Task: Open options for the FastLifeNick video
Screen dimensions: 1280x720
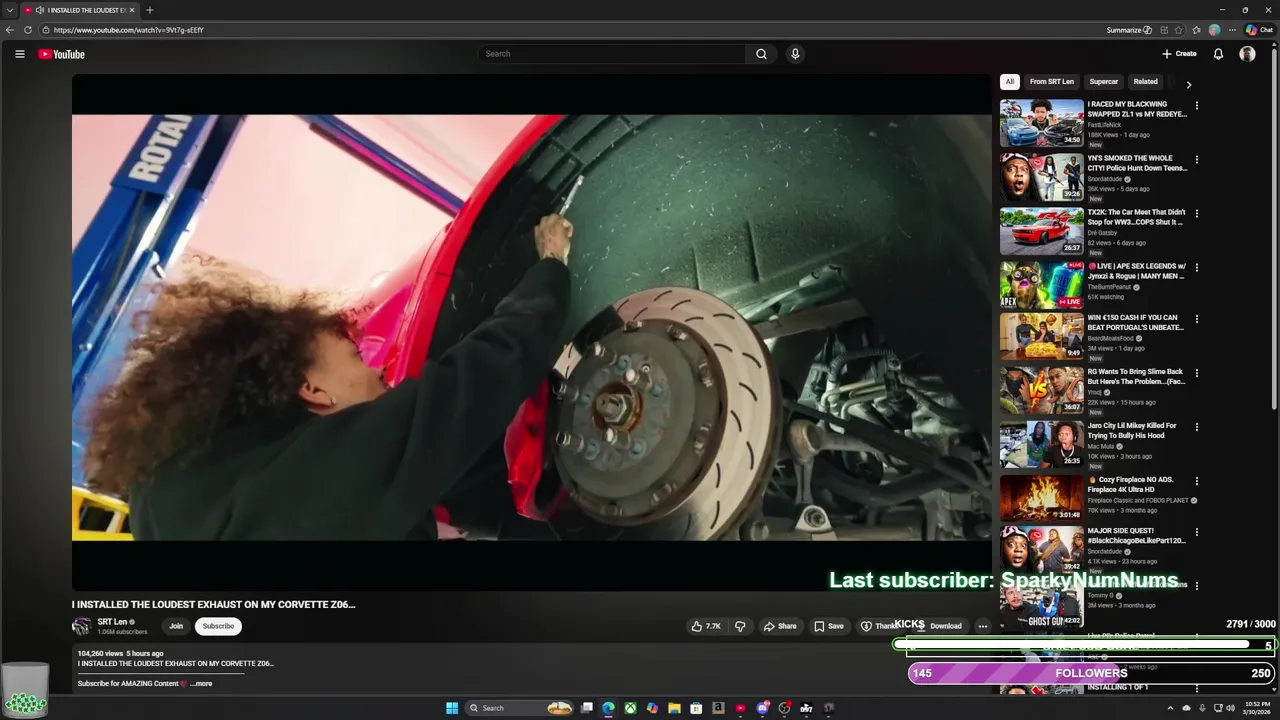Action: [x=1196, y=105]
